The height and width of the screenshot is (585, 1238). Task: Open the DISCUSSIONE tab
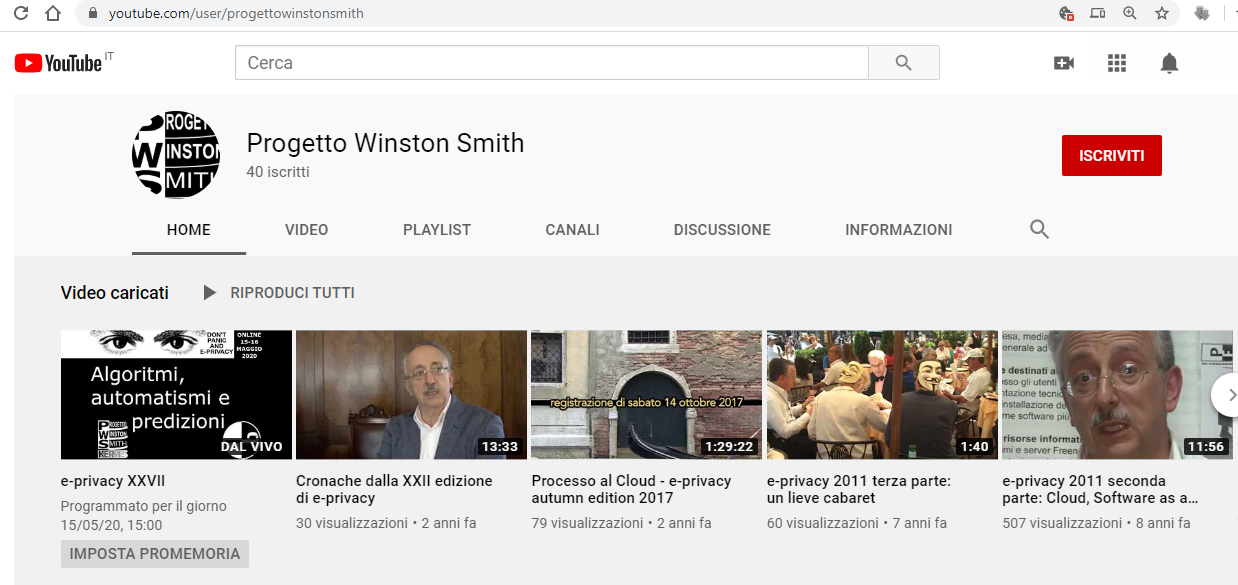click(722, 230)
